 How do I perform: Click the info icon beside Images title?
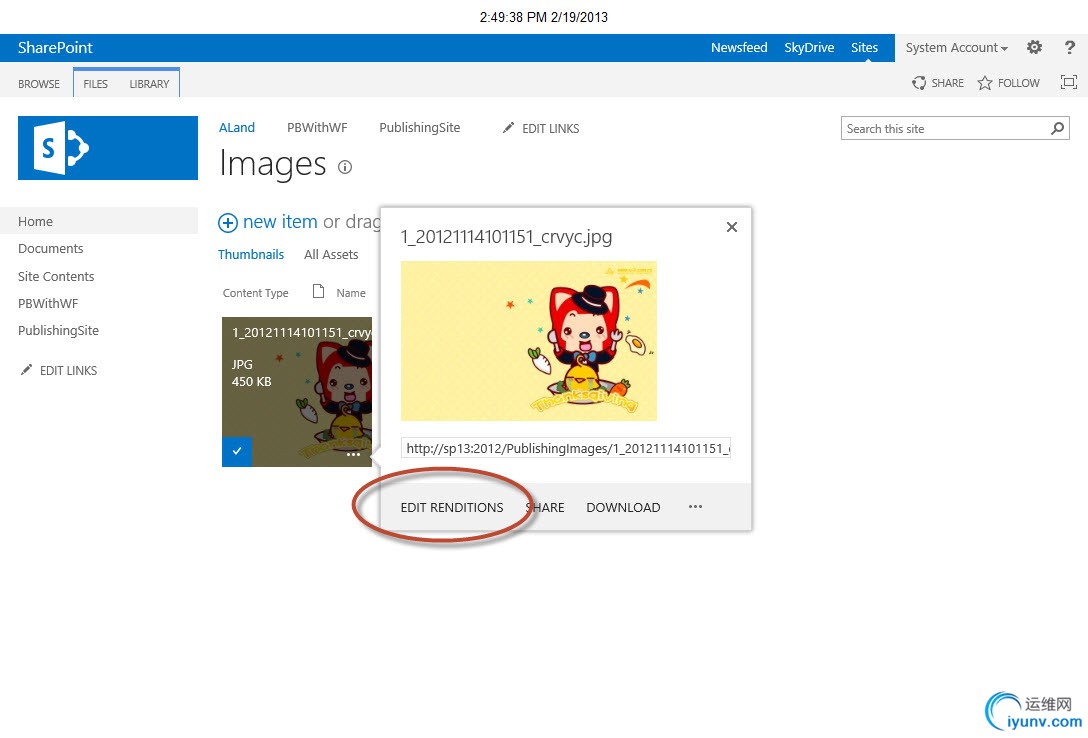click(345, 167)
